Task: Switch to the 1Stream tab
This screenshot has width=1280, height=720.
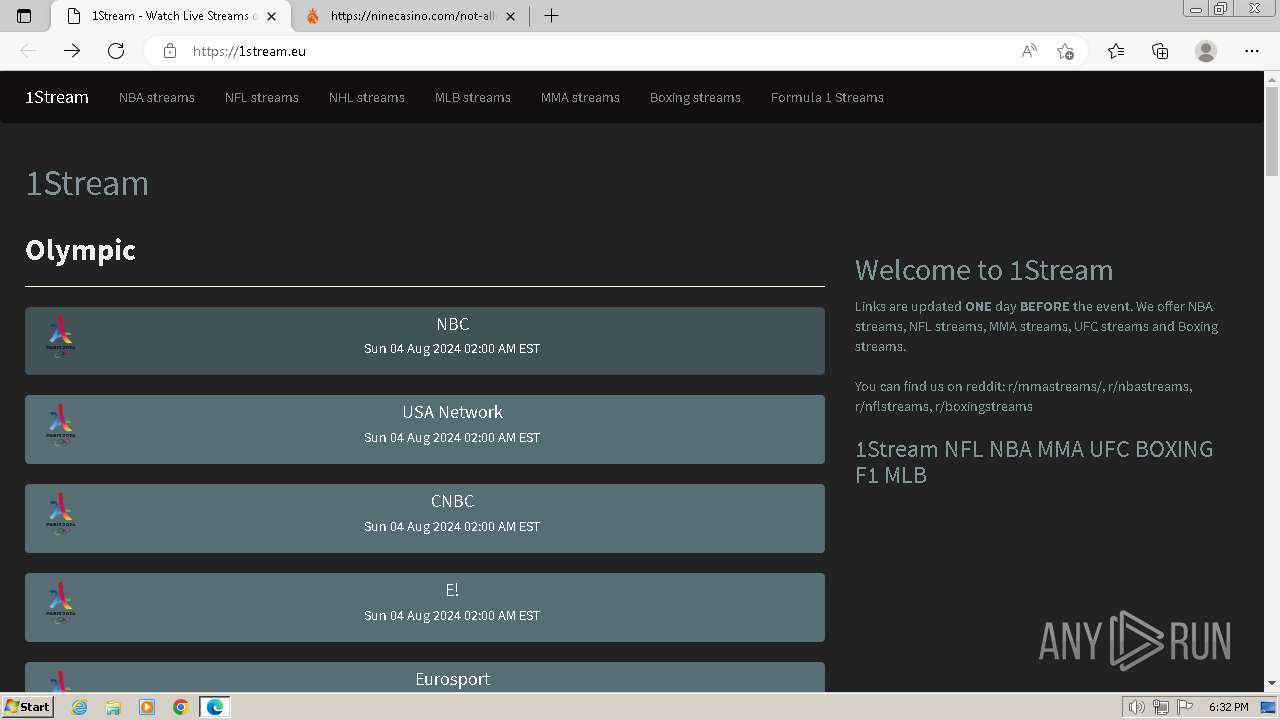Action: [x=170, y=16]
